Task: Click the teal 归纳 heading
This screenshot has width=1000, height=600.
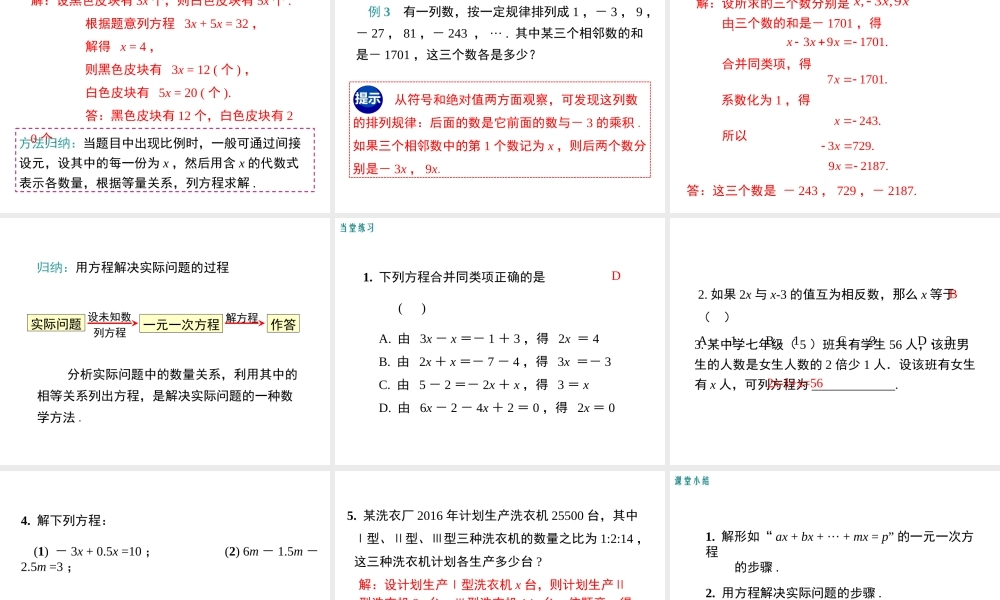Action: pyautogui.click(x=52, y=268)
